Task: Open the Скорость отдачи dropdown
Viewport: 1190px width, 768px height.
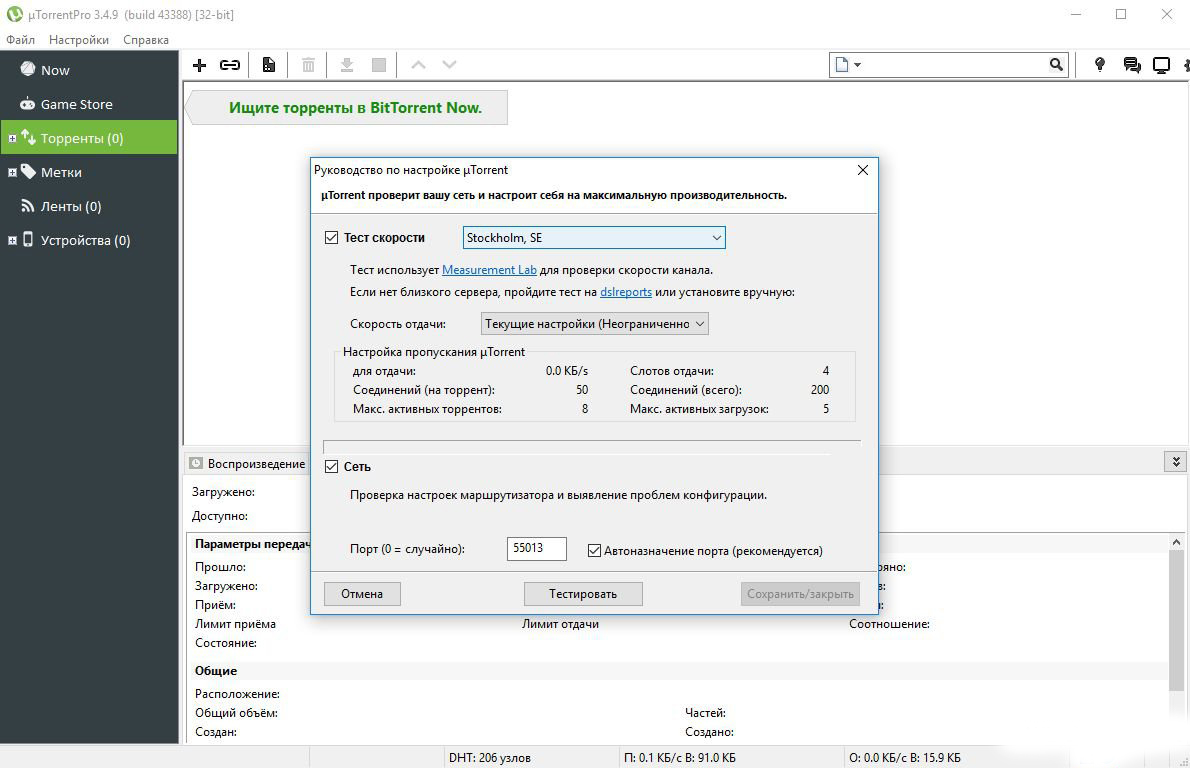Action: (594, 324)
